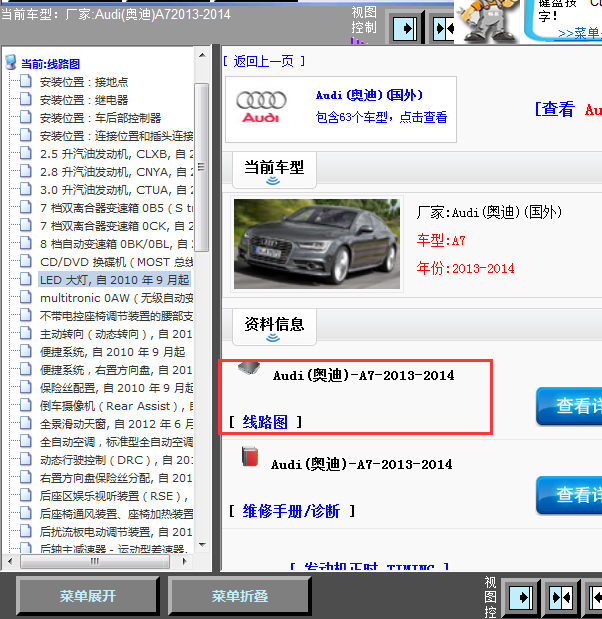602x619 pixels.
Task: Click the document icon beside 动态行驶控制 (DRC)
Action: pos(26,459)
